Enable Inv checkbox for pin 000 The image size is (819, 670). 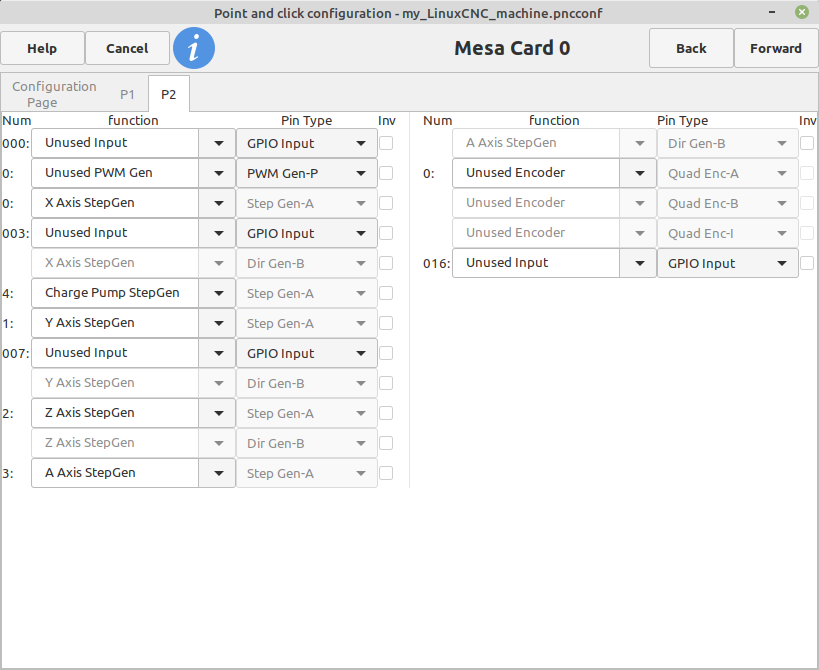tap(386, 143)
